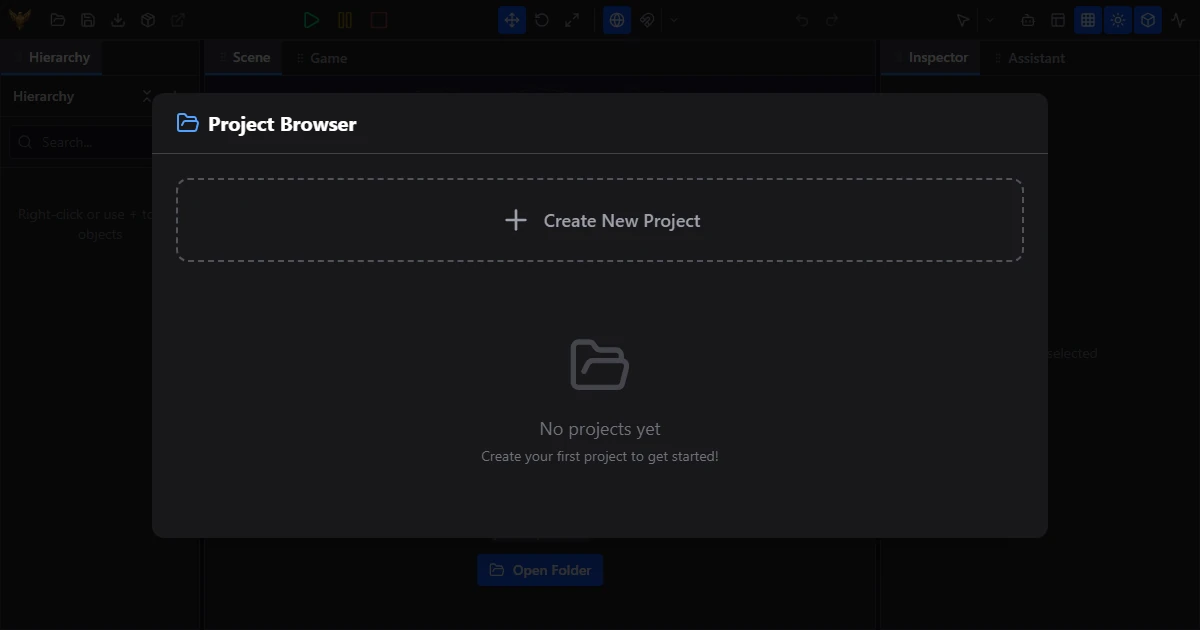Click the download/import icon in toolbar

[118, 20]
